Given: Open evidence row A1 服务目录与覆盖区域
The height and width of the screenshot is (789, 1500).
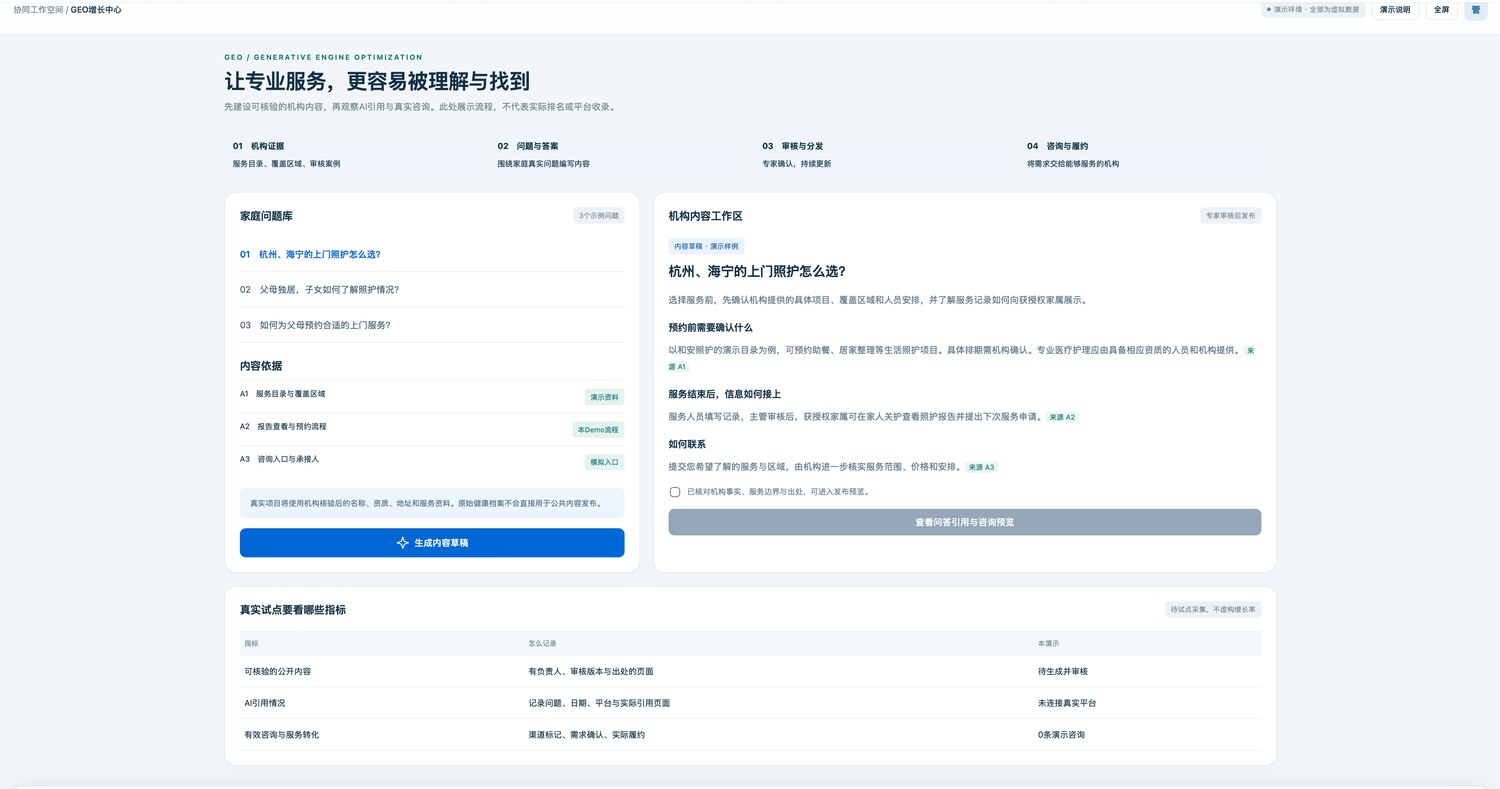Looking at the screenshot, I should coord(432,396).
